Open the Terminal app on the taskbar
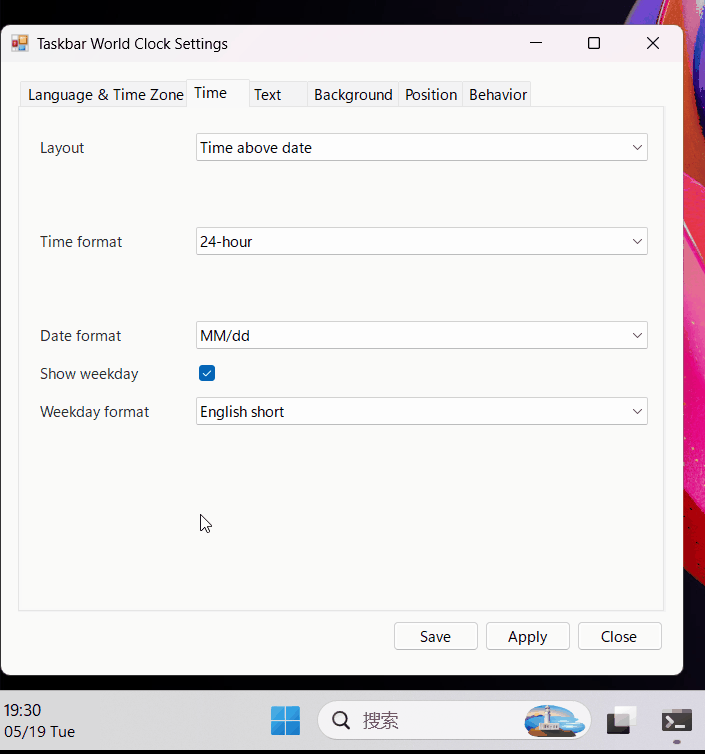Image resolution: width=705 pixels, height=754 pixels. 677,721
